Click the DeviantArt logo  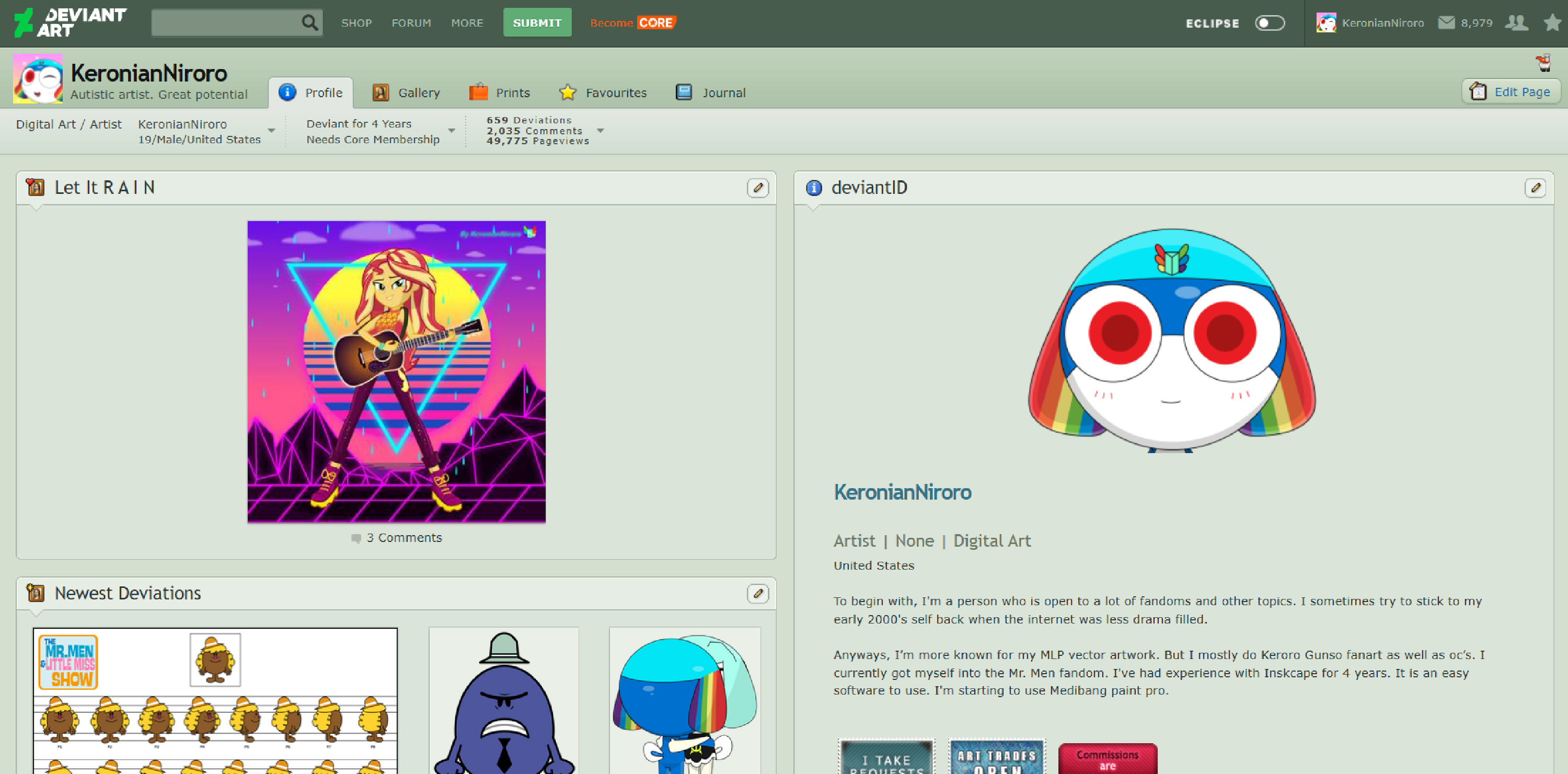[x=70, y=22]
